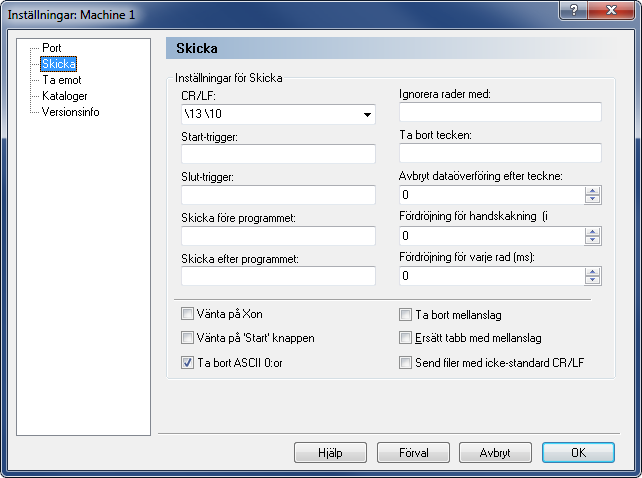Click the Hjälp button

[330, 453]
